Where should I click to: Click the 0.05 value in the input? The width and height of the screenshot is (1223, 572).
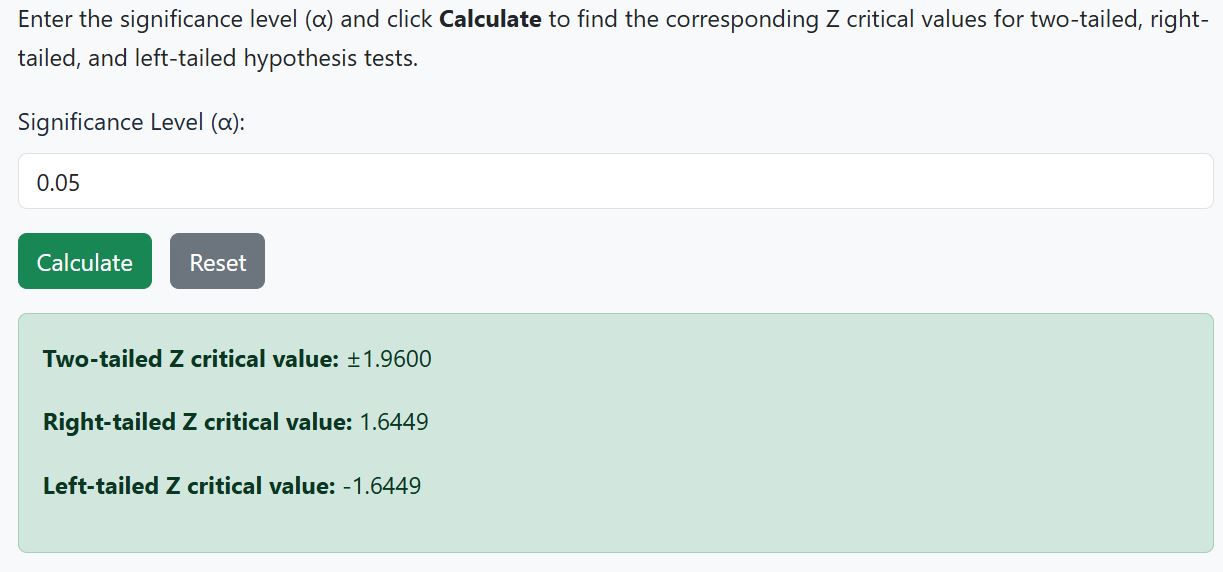pos(58,183)
